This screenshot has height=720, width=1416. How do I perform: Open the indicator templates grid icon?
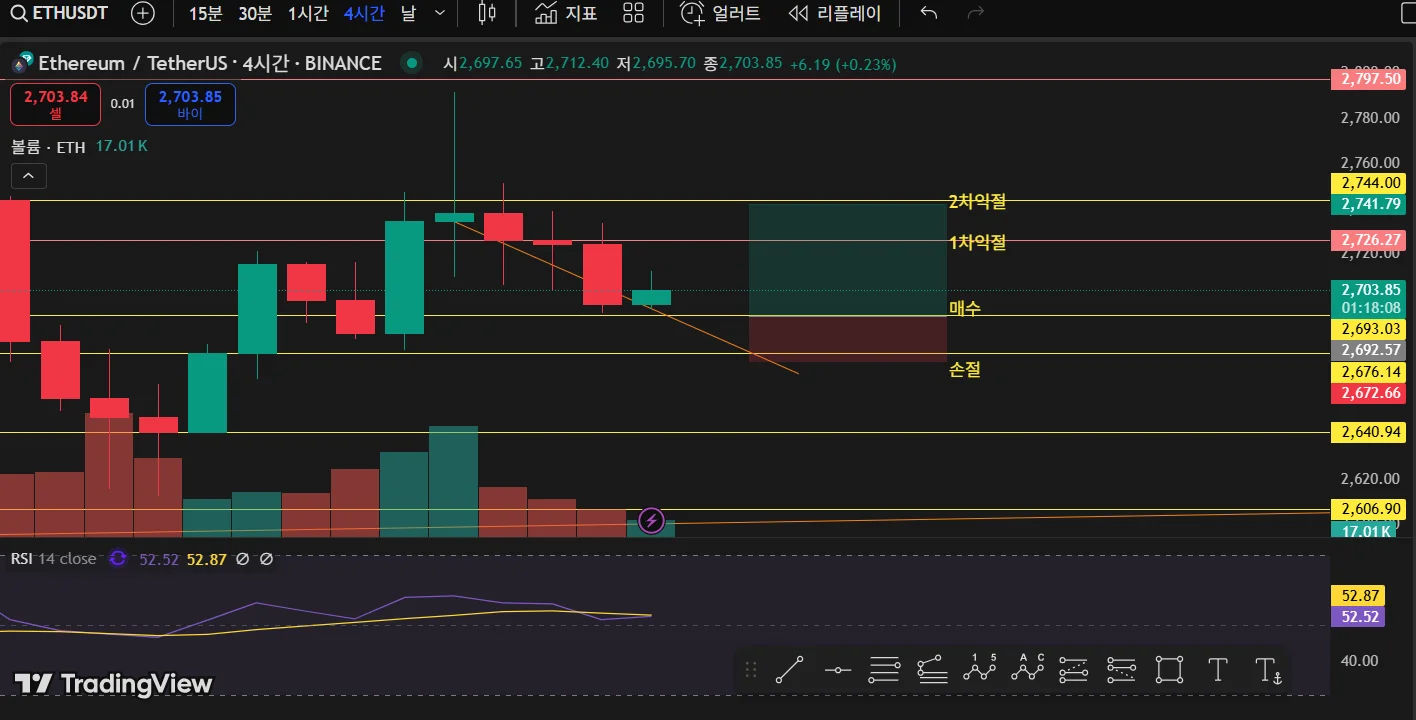(x=633, y=13)
